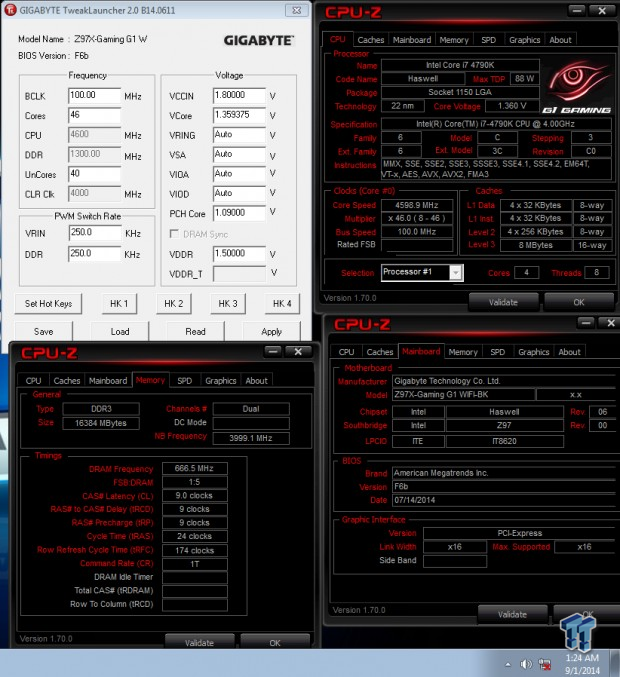Click Validate in the Memory window
The width and height of the screenshot is (620, 677).
[199, 642]
